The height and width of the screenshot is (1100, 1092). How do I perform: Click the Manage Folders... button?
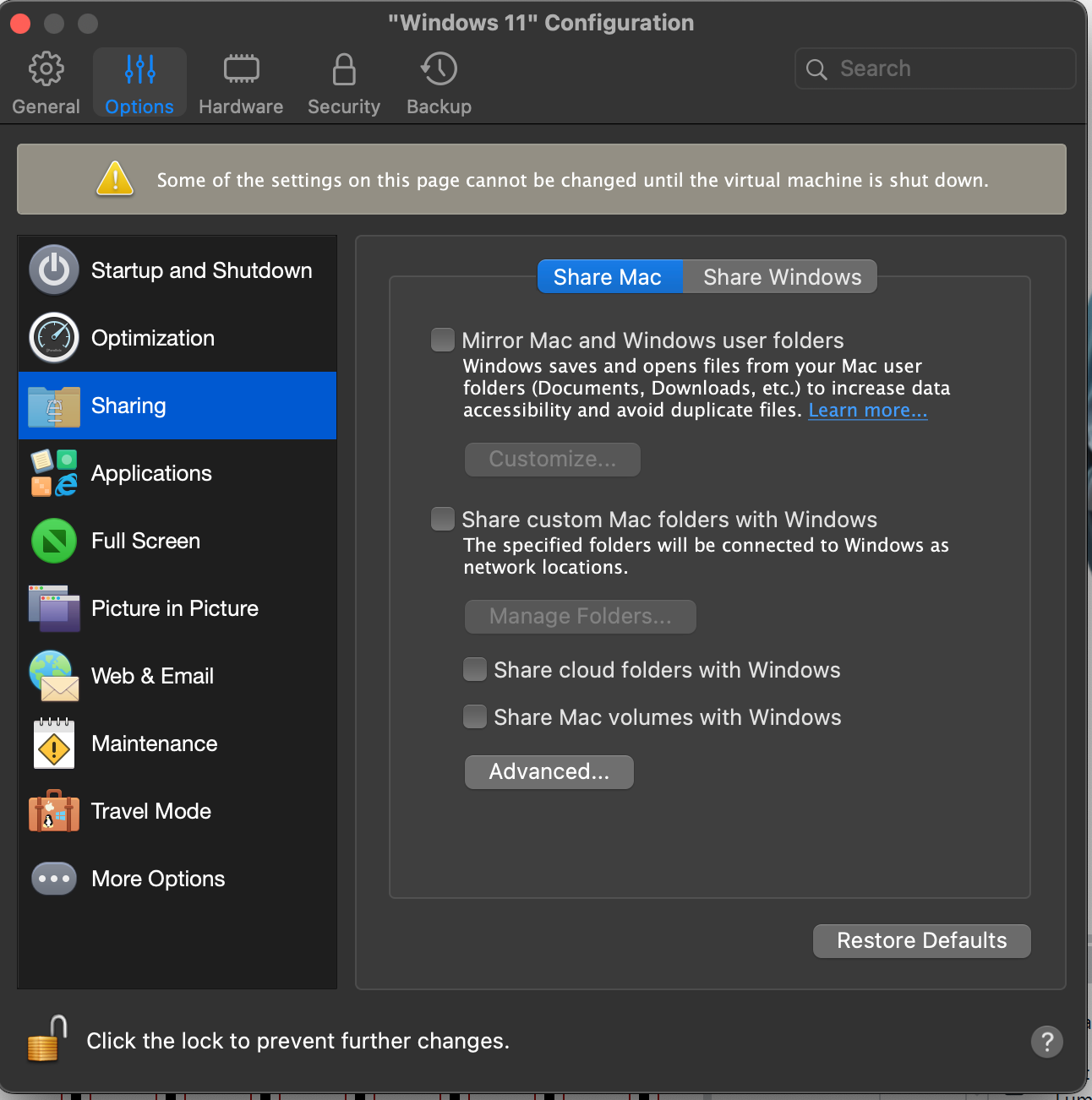(581, 617)
